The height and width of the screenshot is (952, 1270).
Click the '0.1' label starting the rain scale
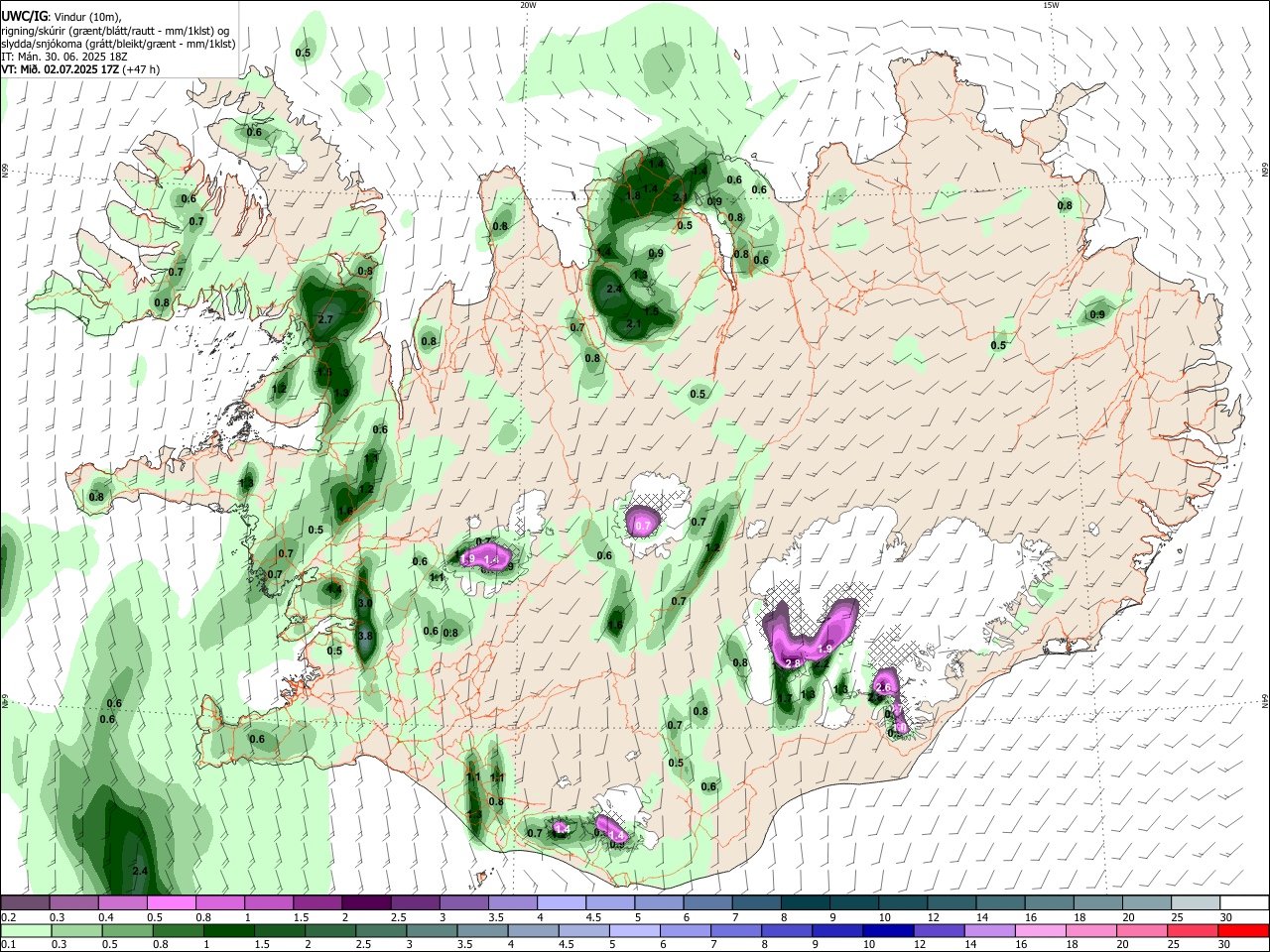8,944
